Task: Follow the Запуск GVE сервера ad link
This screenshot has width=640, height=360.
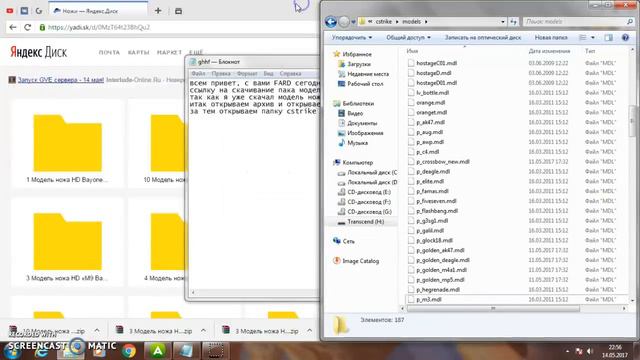Action: click(61, 80)
